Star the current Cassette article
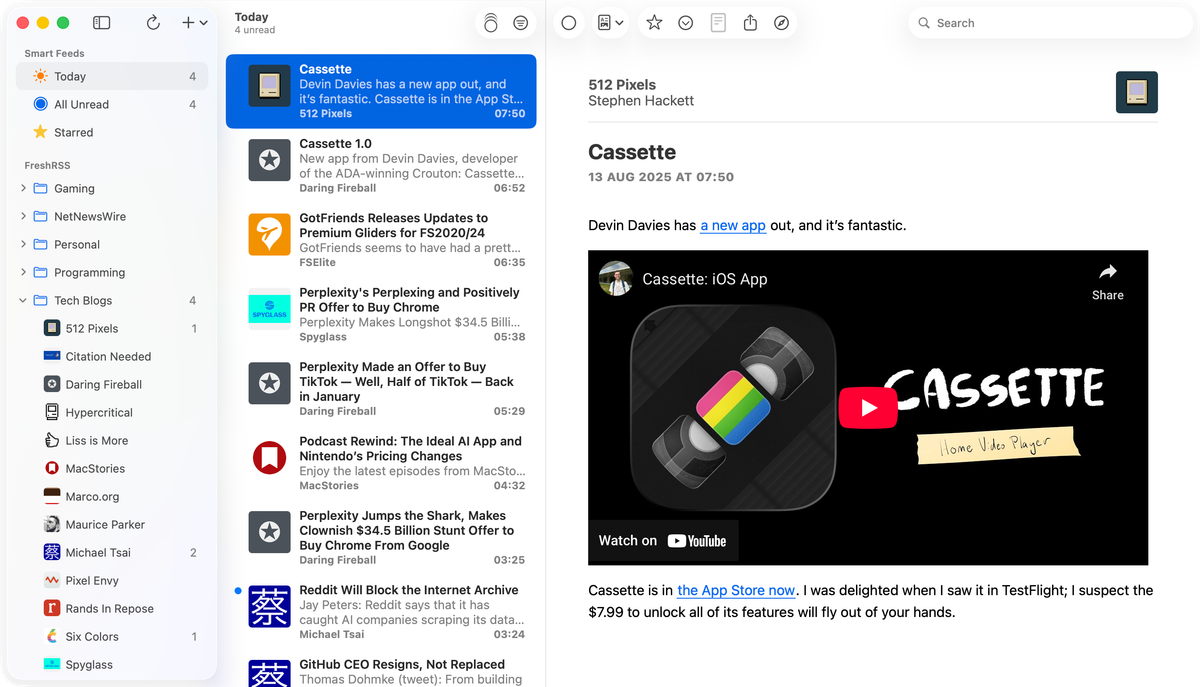Image resolution: width=1200 pixels, height=687 pixels. pos(654,22)
